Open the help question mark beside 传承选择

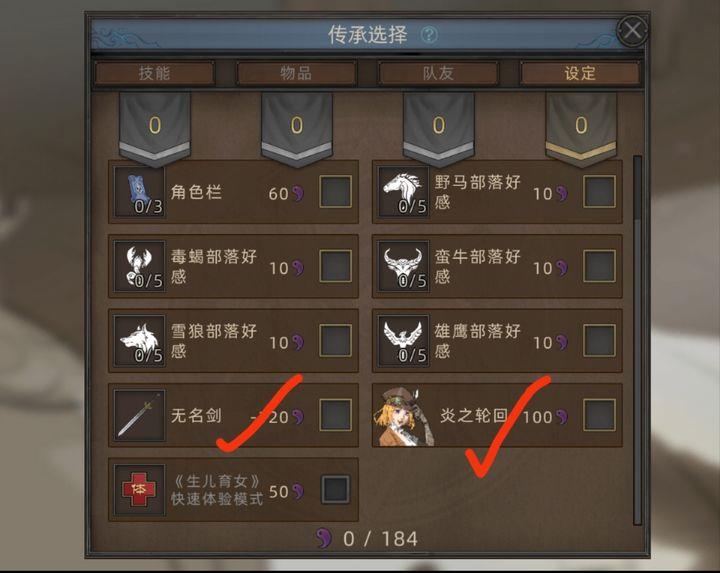point(429,34)
